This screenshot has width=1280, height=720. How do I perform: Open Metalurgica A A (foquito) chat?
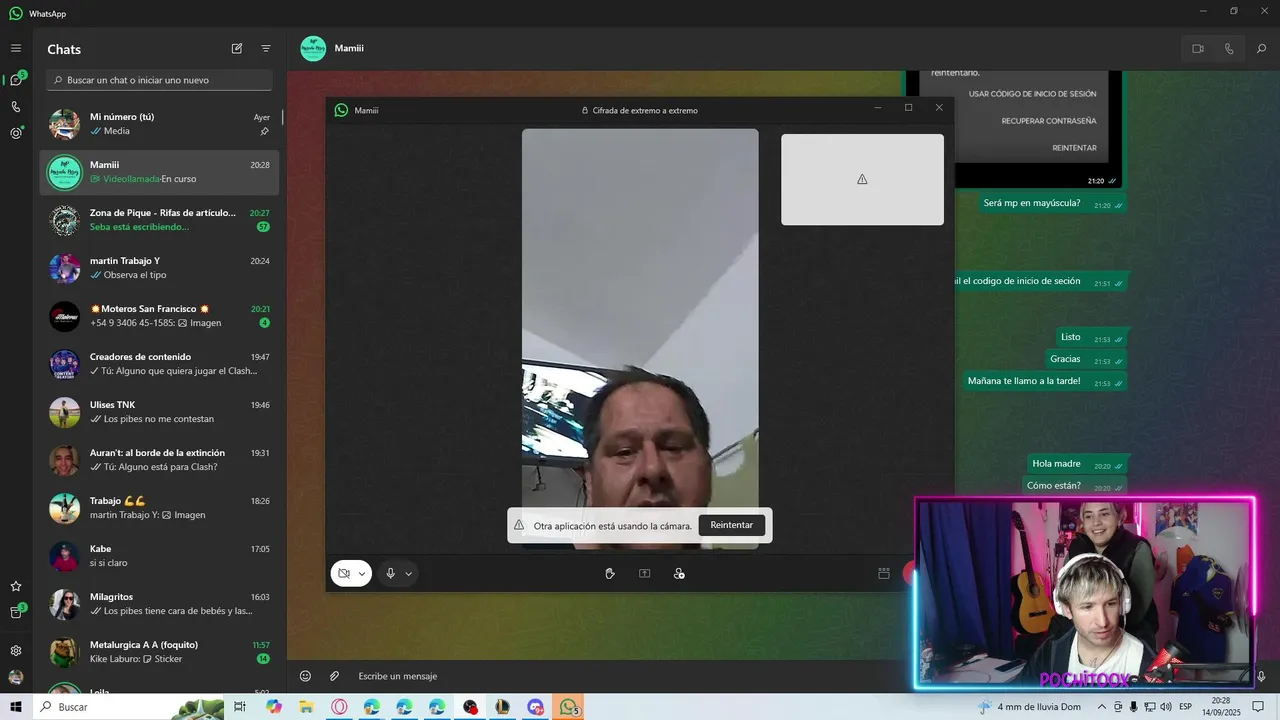coord(159,652)
